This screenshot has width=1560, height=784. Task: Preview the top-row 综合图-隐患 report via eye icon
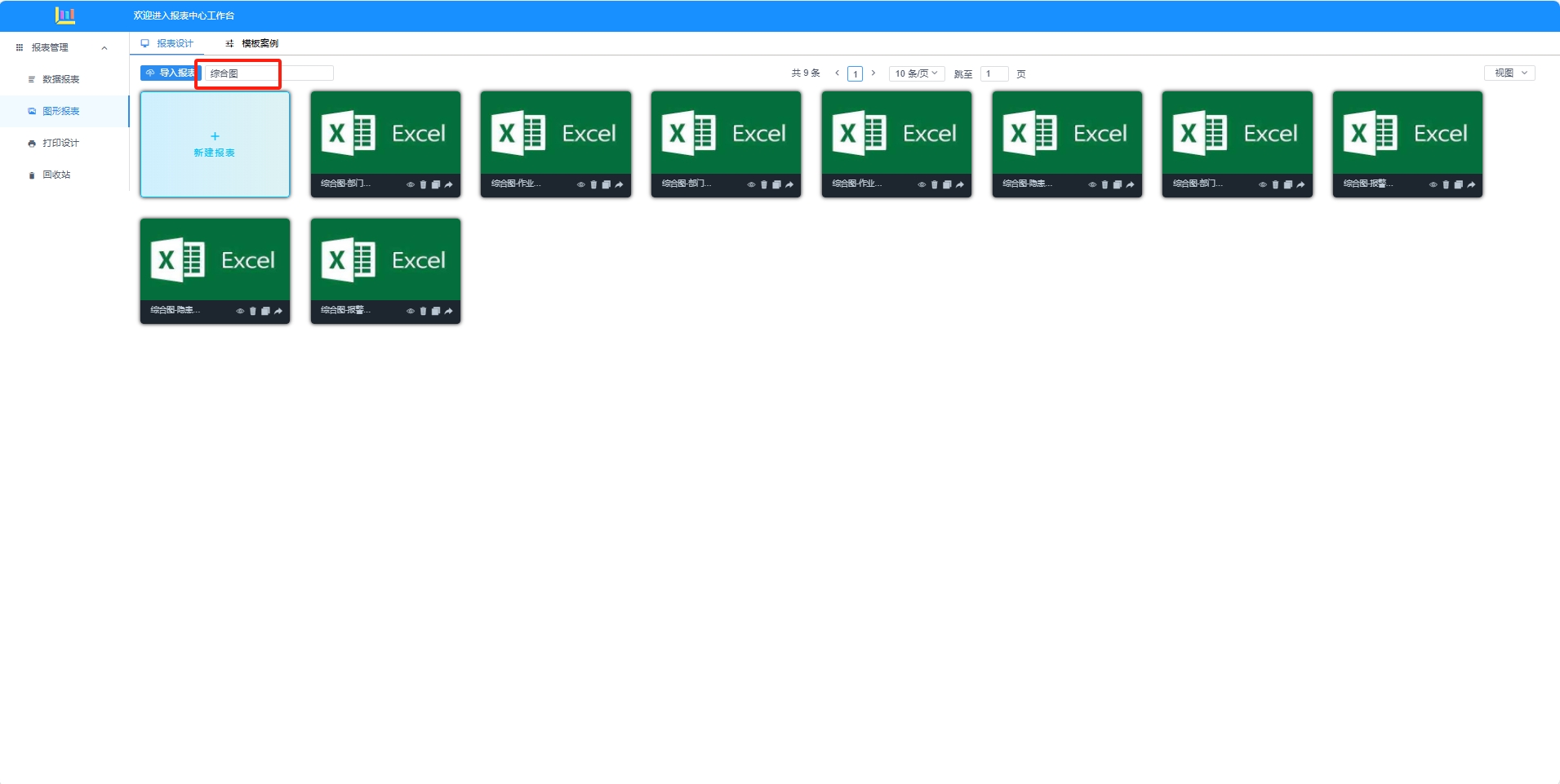coord(1092,184)
